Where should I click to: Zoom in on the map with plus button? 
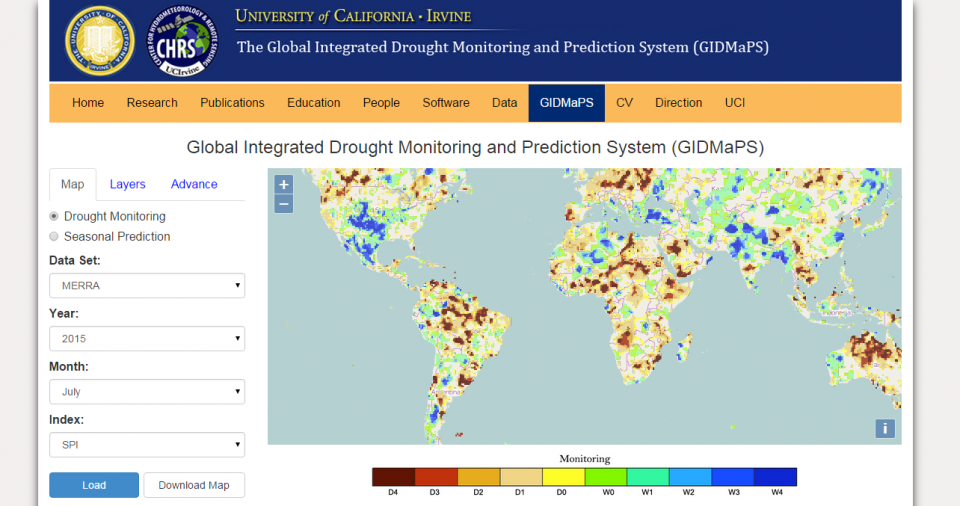[x=283, y=184]
